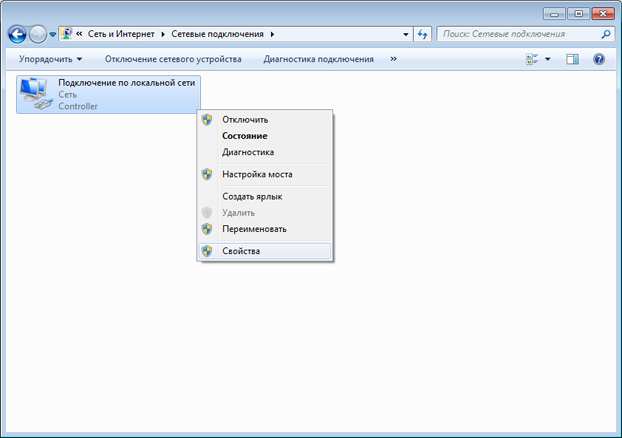Image resolution: width=622 pixels, height=438 pixels.
Task: Minimize the network connections window
Action: coord(554,13)
